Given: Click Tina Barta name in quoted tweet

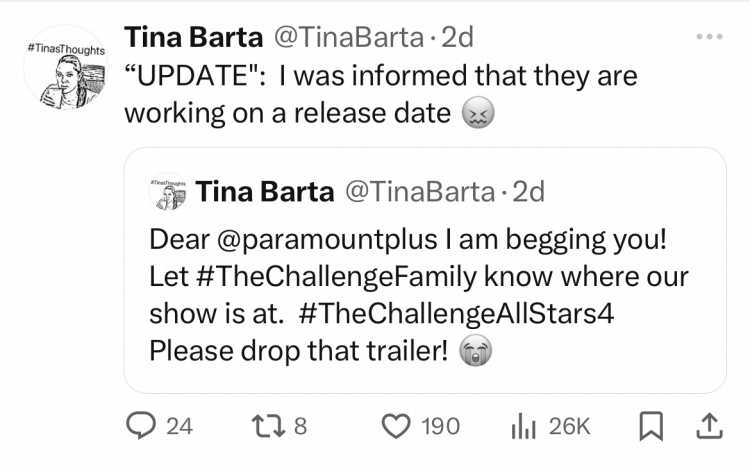Looking at the screenshot, I should [x=265, y=192].
